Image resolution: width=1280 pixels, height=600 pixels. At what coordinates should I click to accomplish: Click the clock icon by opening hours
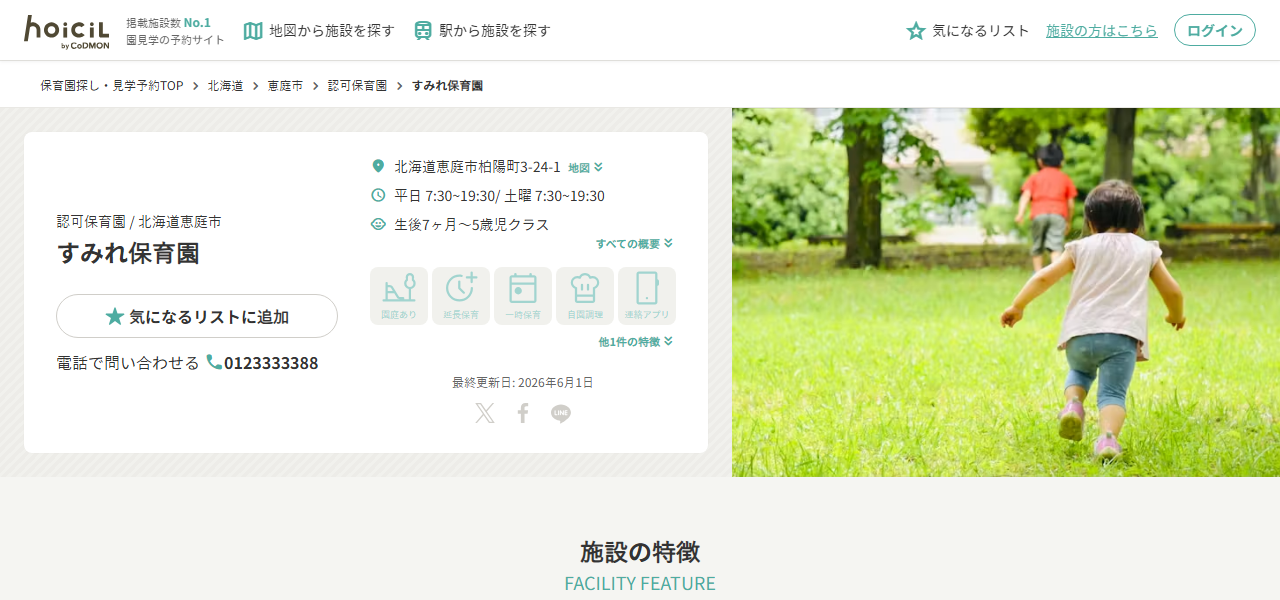click(378, 195)
